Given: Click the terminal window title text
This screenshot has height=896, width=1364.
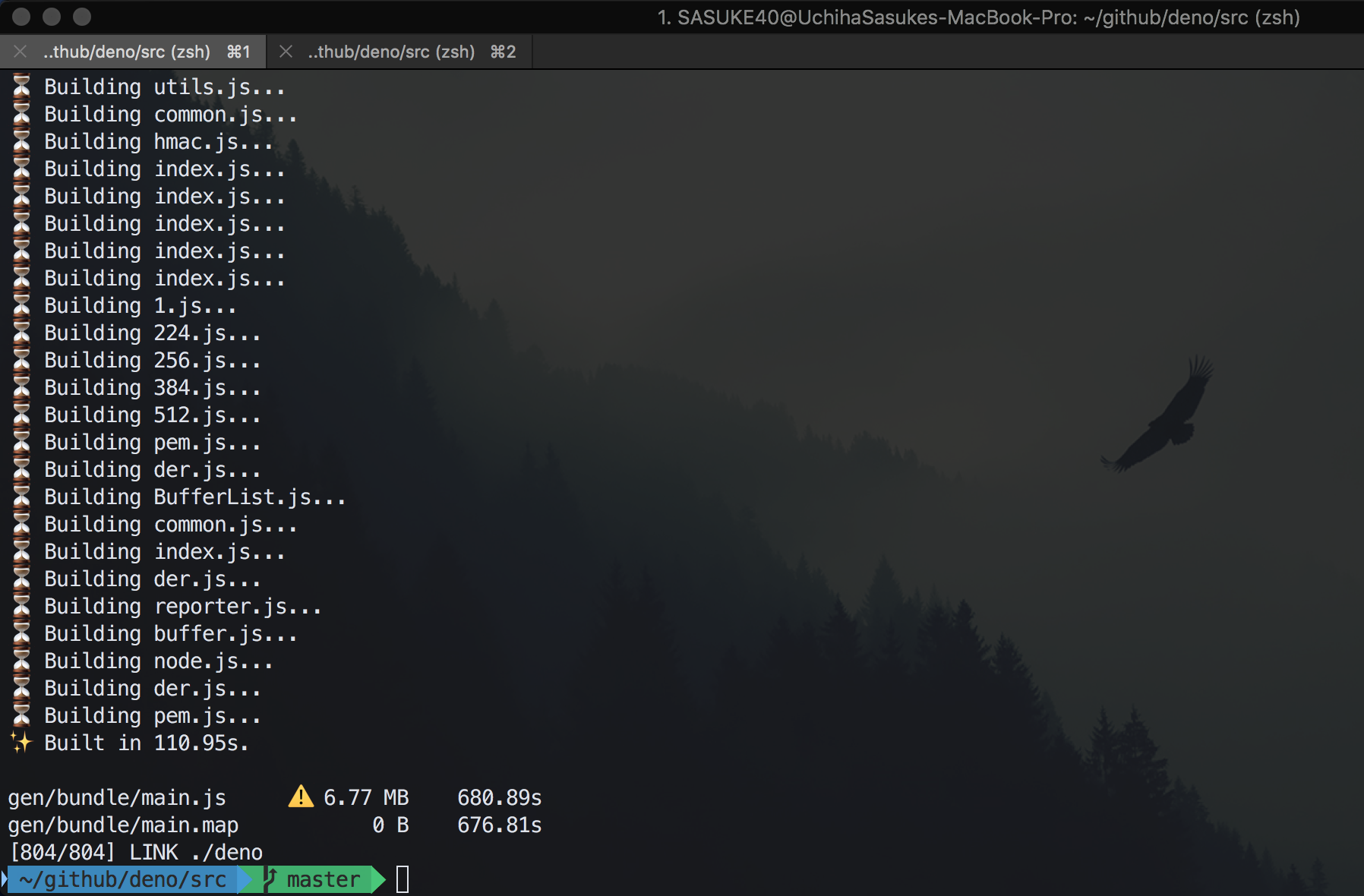Looking at the screenshot, I should point(978,17).
